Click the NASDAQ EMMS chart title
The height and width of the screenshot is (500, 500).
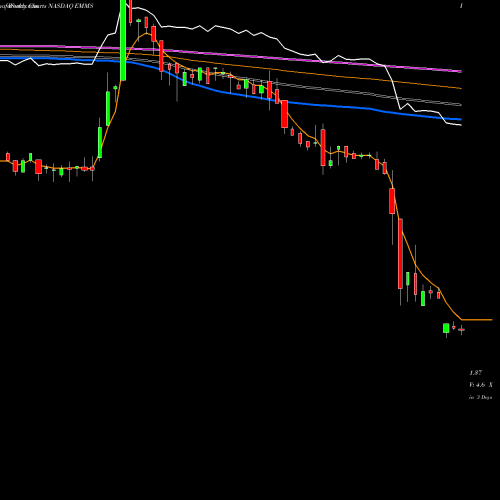tap(71, 6)
